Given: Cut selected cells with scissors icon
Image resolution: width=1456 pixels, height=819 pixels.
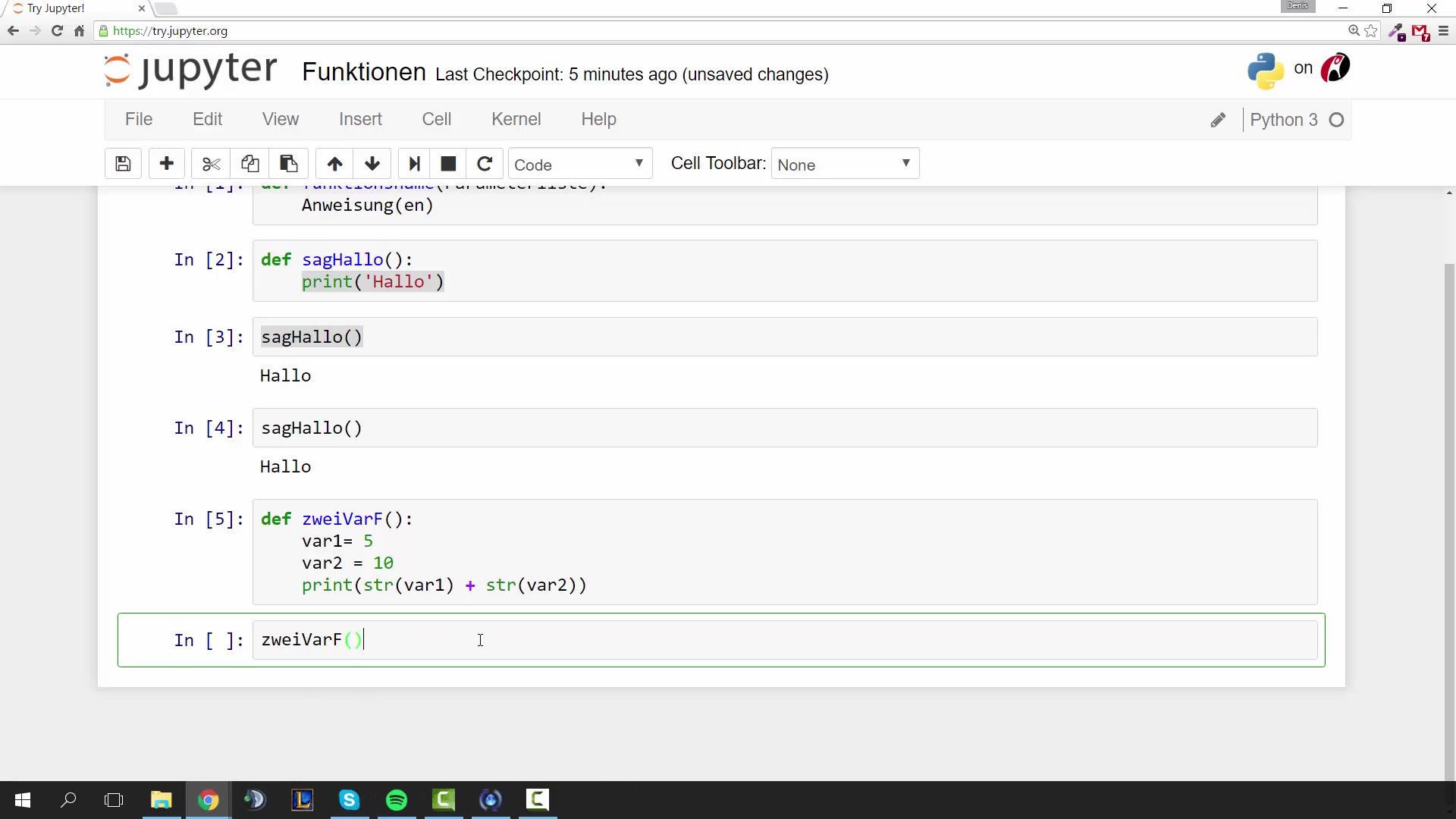Looking at the screenshot, I should [x=211, y=164].
